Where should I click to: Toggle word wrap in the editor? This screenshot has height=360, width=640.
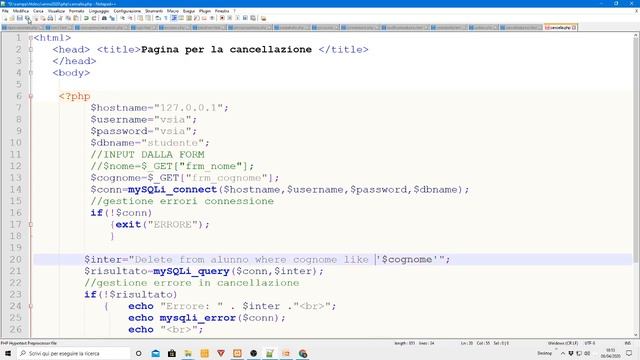point(158,18)
